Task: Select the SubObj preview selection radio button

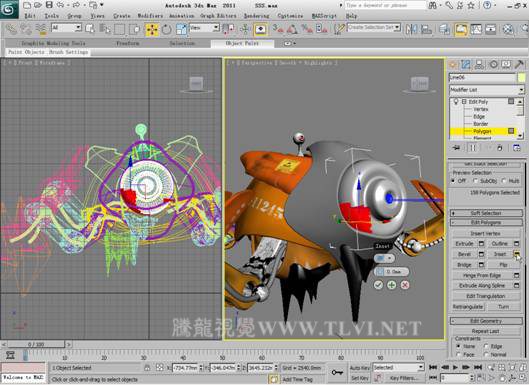Action: point(475,181)
